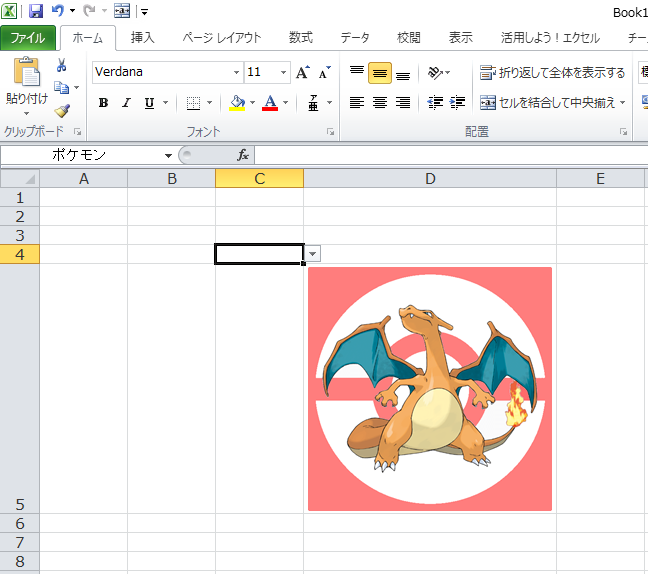
Task: Open the borders dropdown arrow
Action: pyautogui.click(x=210, y=102)
